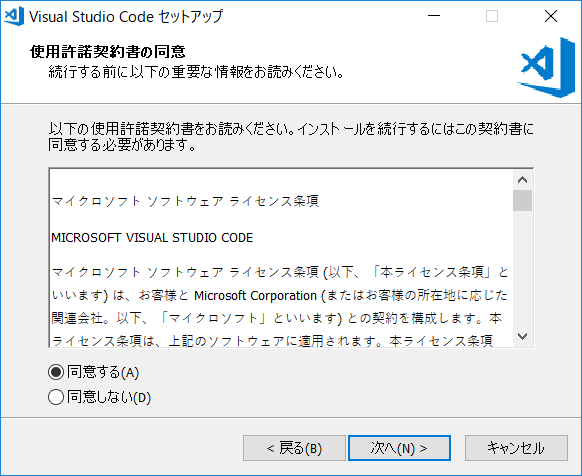Click the 使用許諾契約書の同意 heading
Viewport: 582px width, 476px height.
tap(108, 52)
